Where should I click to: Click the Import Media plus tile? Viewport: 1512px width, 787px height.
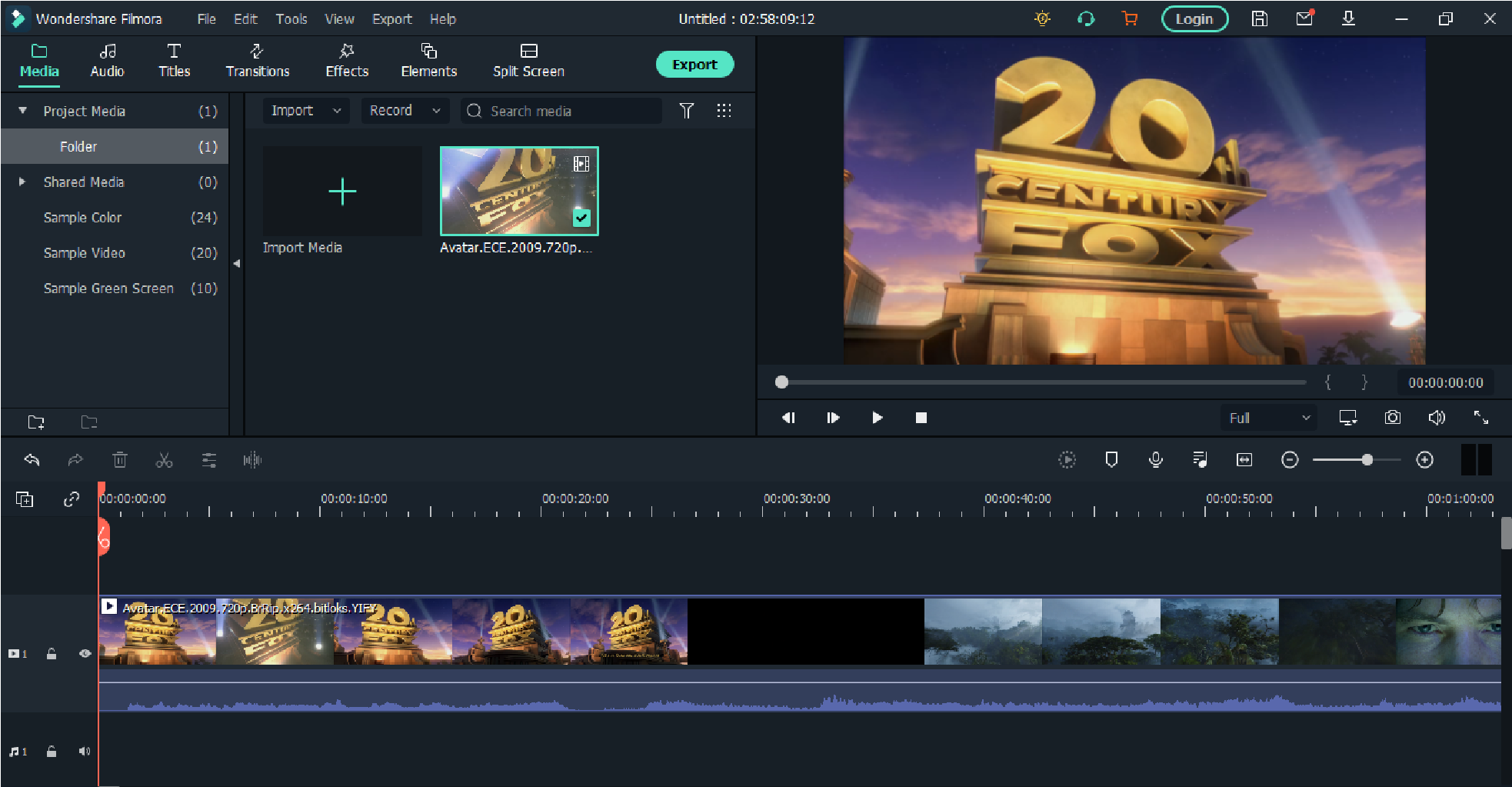342,191
